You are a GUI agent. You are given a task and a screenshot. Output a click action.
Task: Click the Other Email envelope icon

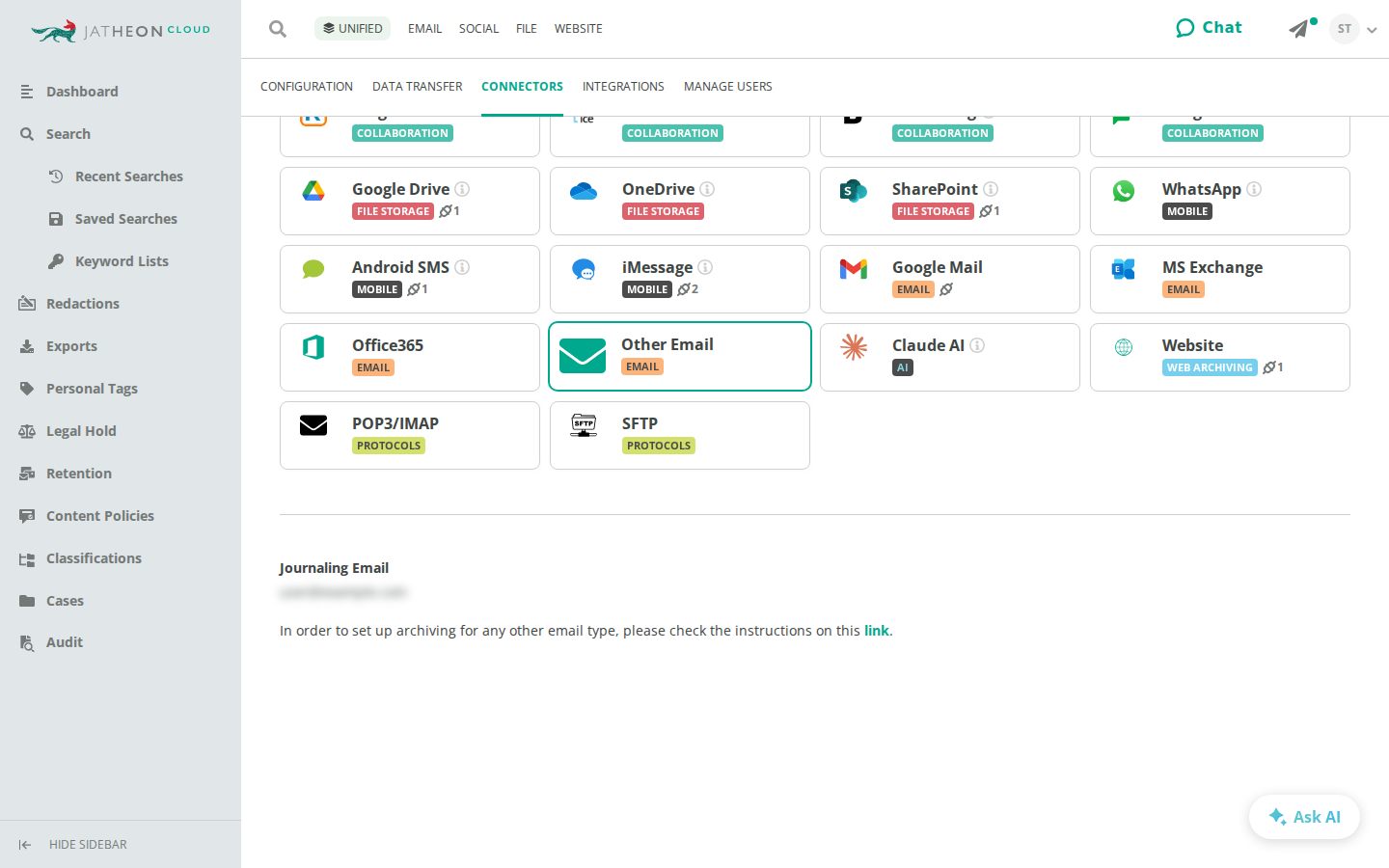pos(583,355)
